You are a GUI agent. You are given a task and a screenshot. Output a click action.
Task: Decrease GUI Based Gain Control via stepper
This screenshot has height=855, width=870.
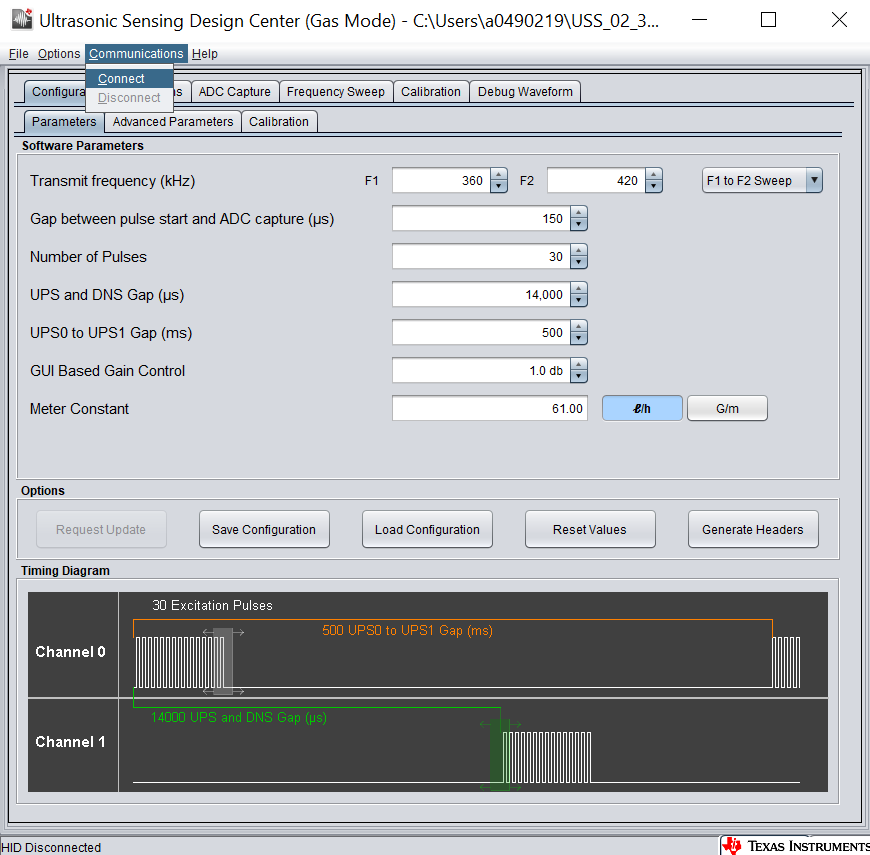coord(578,375)
